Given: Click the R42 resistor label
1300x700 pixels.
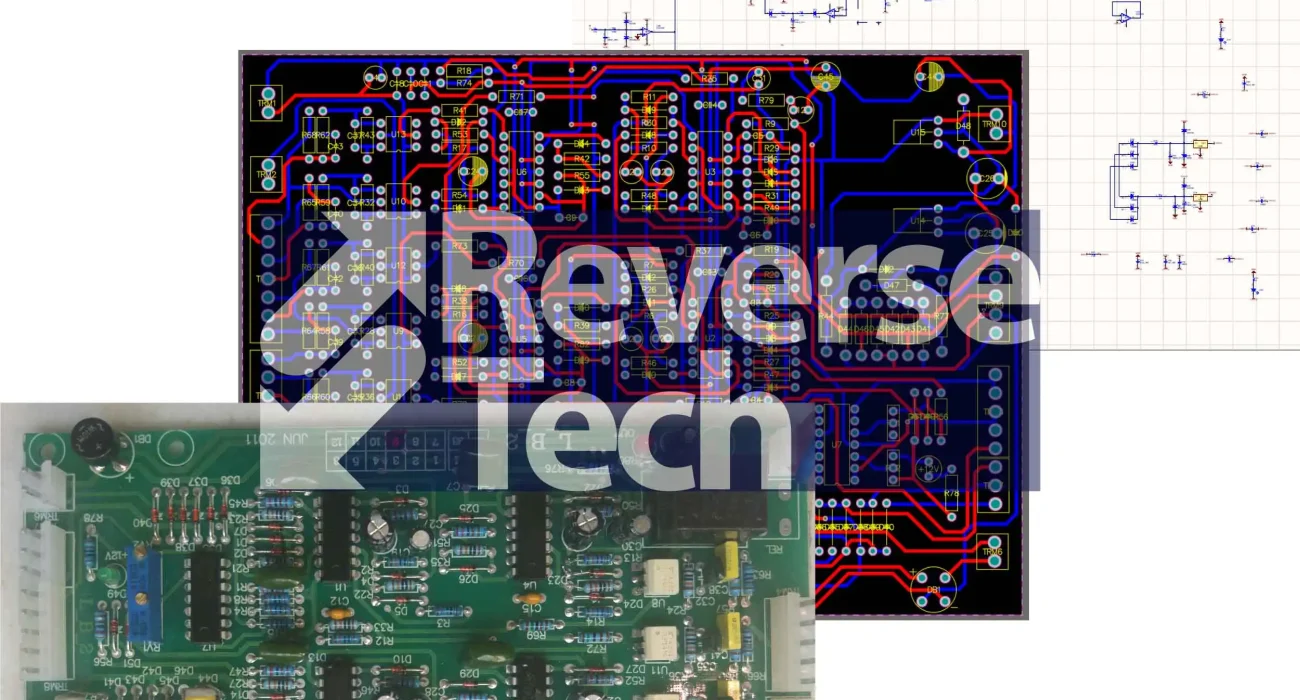Looking at the screenshot, I should point(582,159).
